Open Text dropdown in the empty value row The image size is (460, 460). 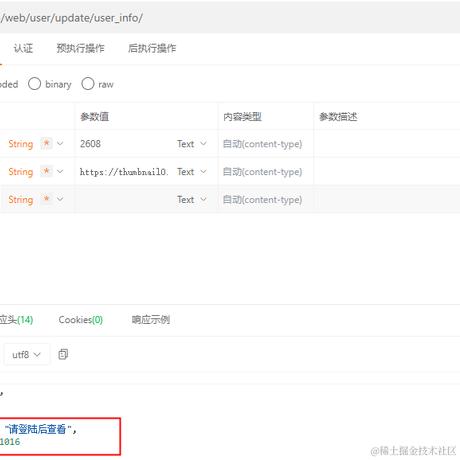click(192, 199)
